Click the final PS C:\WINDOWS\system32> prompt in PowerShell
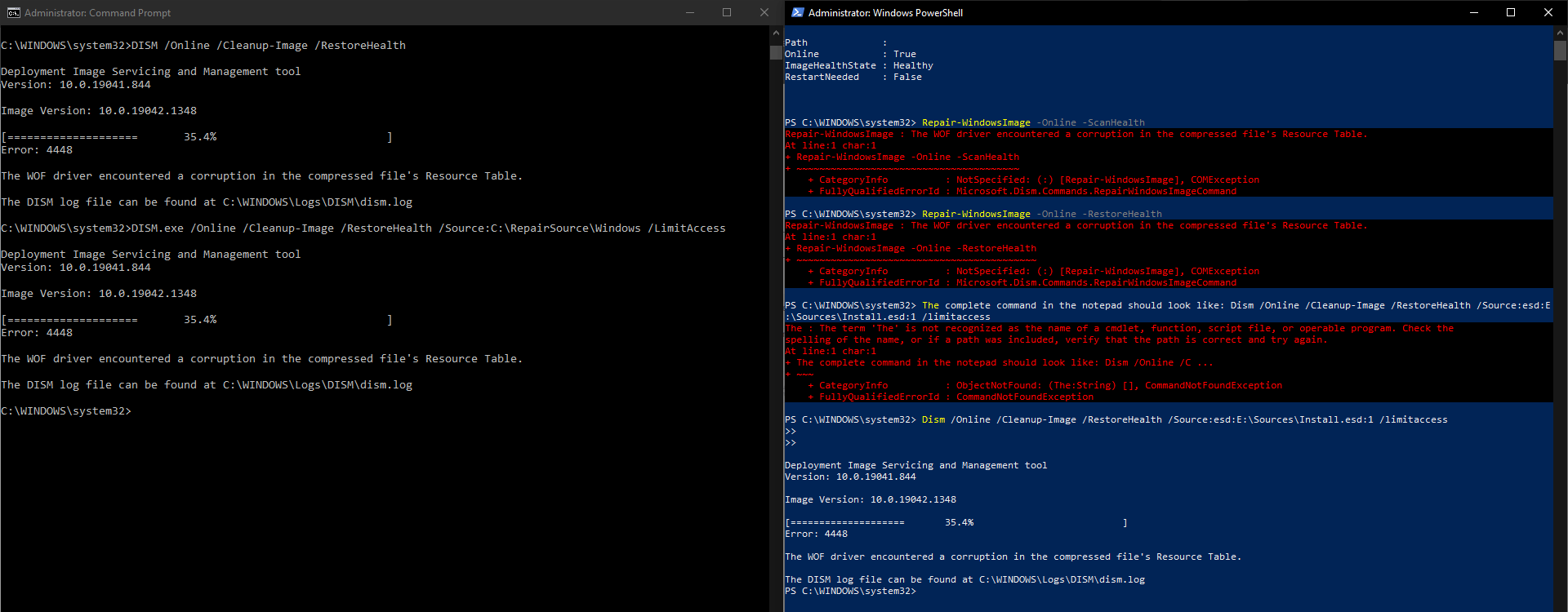Image resolution: width=1568 pixels, height=612 pixels. click(x=850, y=591)
